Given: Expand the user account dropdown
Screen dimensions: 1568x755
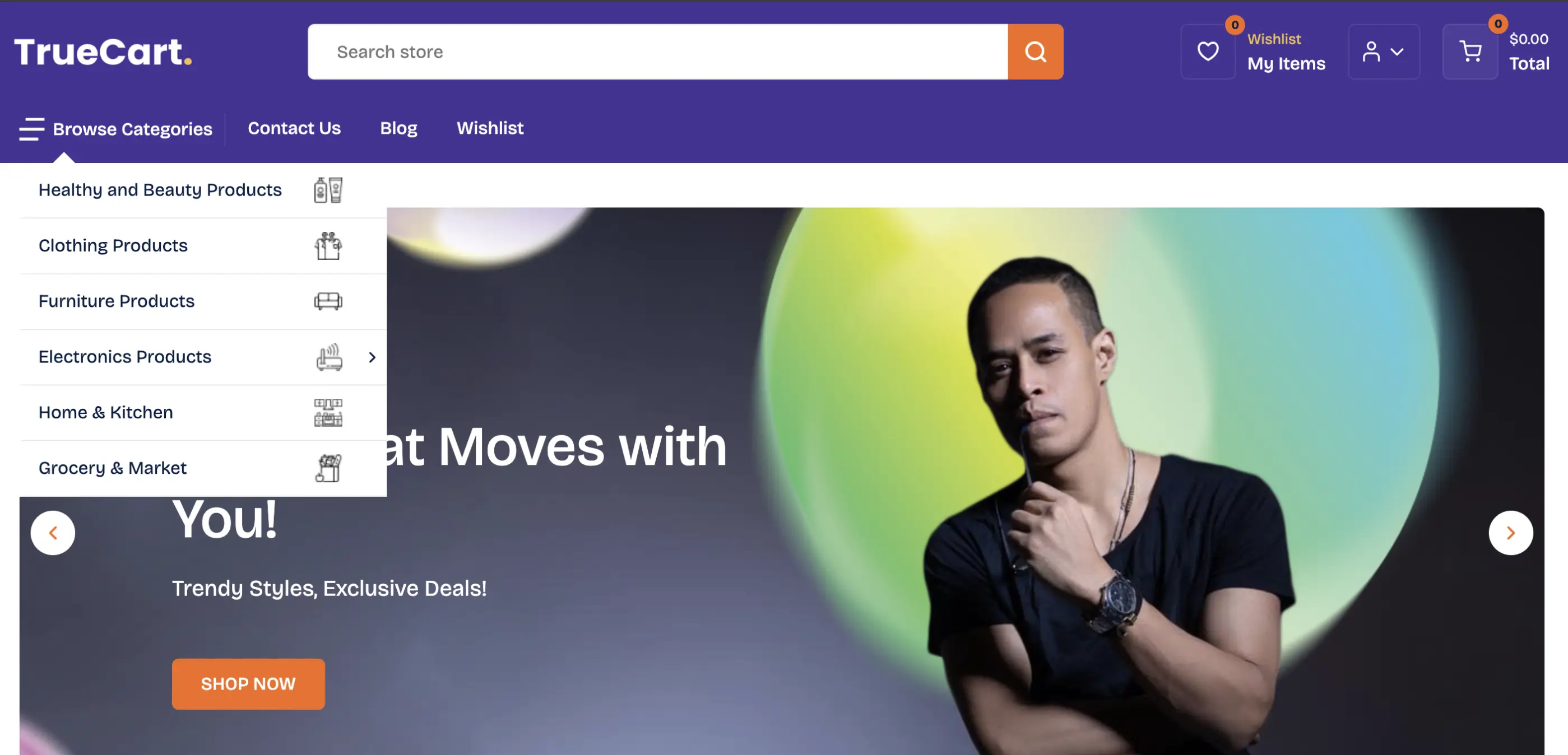Looking at the screenshot, I should [1384, 52].
